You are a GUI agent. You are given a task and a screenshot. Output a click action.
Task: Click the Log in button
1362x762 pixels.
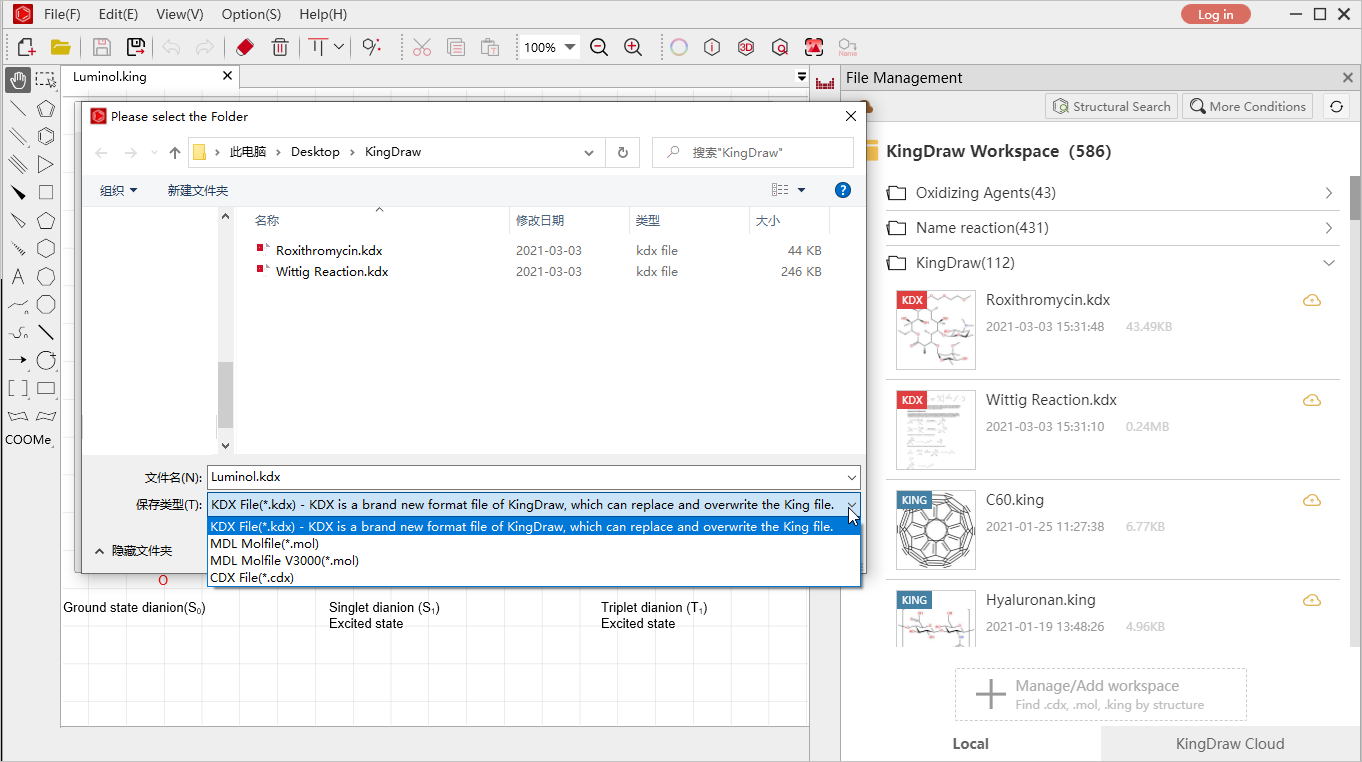[x=1215, y=14]
